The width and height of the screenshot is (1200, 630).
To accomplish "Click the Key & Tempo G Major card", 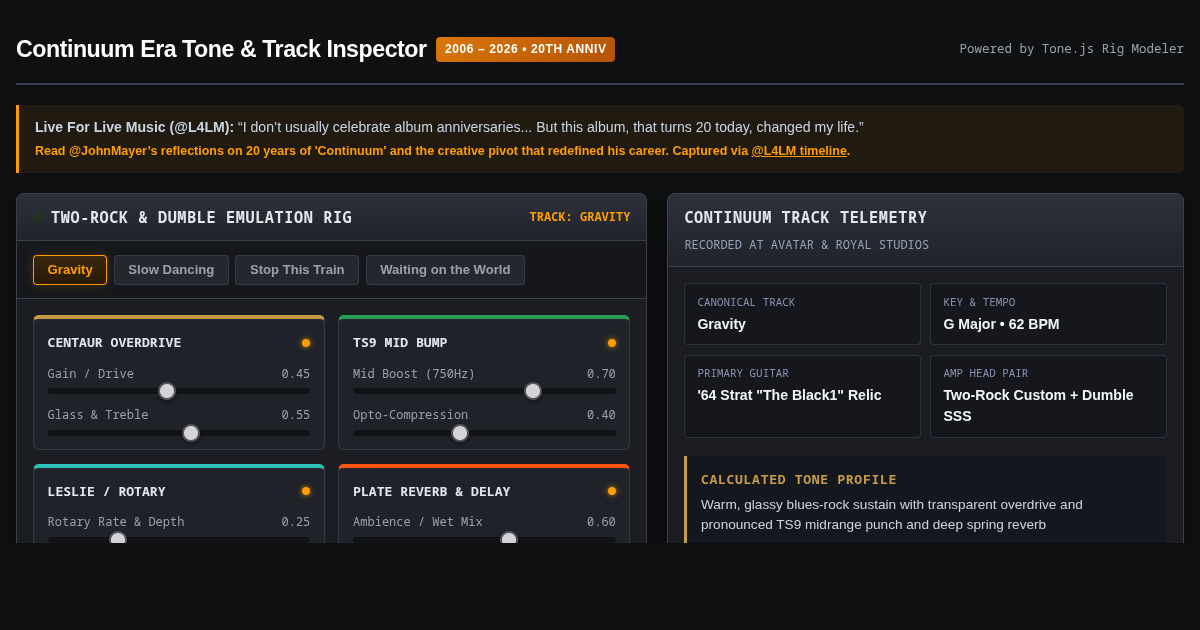I will pos(1048,314).
